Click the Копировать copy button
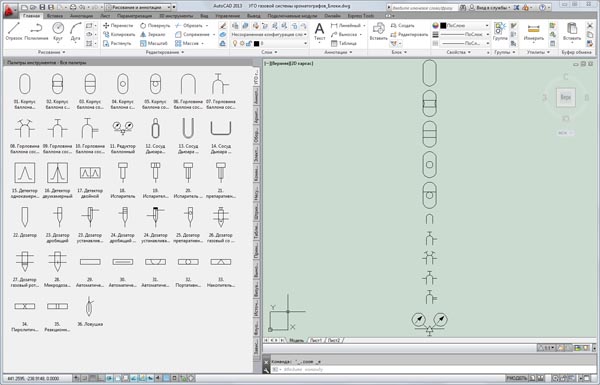The image size is (600, 385). (119, 34)
